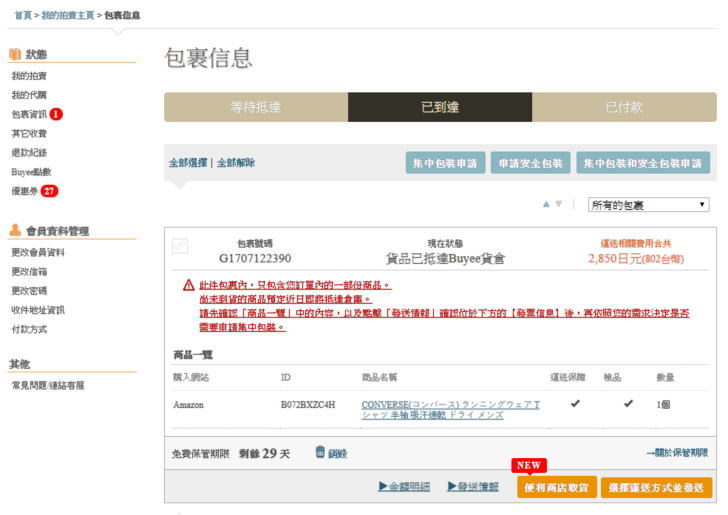Click 全部選擇 to select all packages

click(x=188, y=163)
